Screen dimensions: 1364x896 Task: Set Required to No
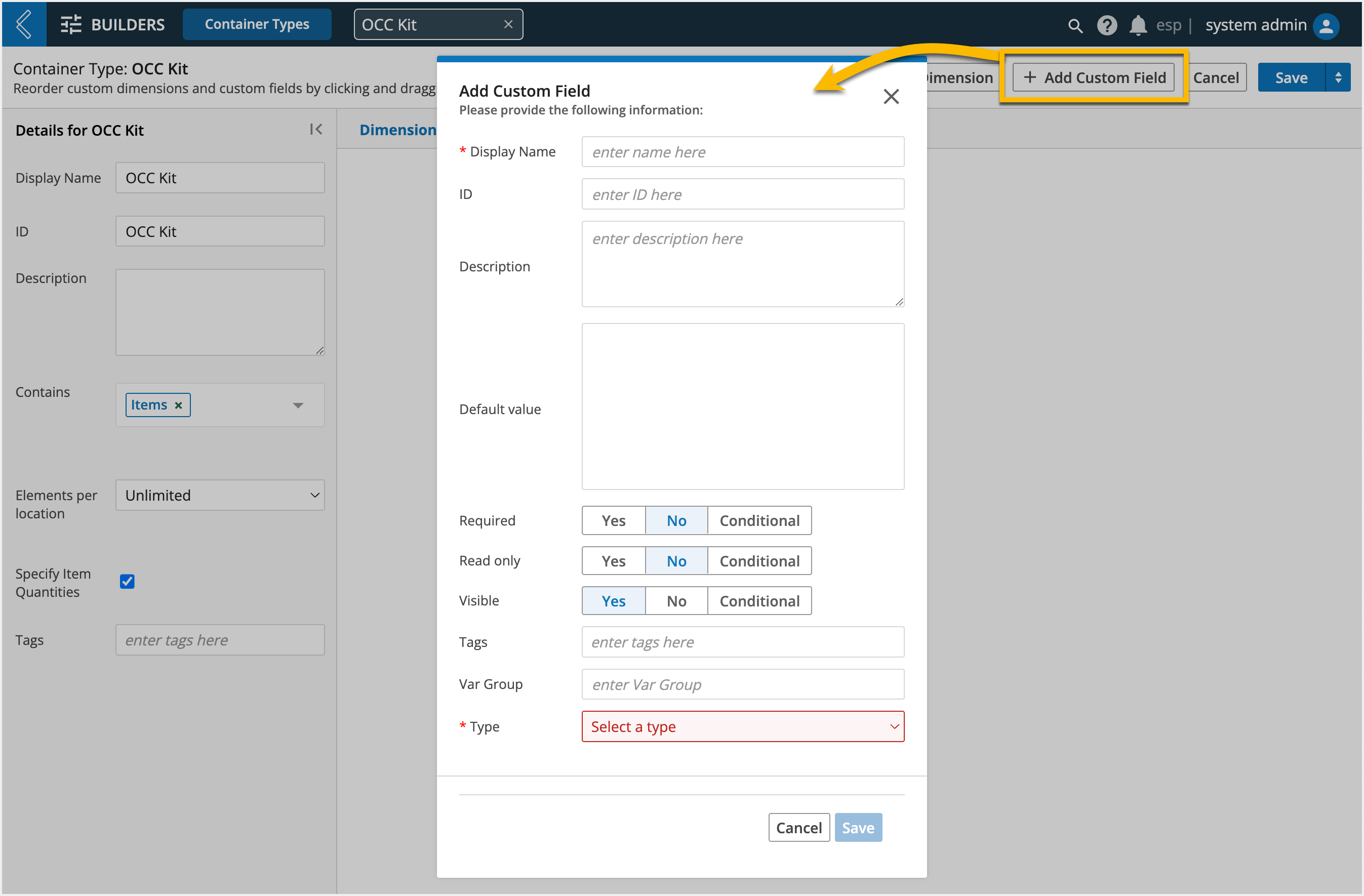(x=676, y=520)
